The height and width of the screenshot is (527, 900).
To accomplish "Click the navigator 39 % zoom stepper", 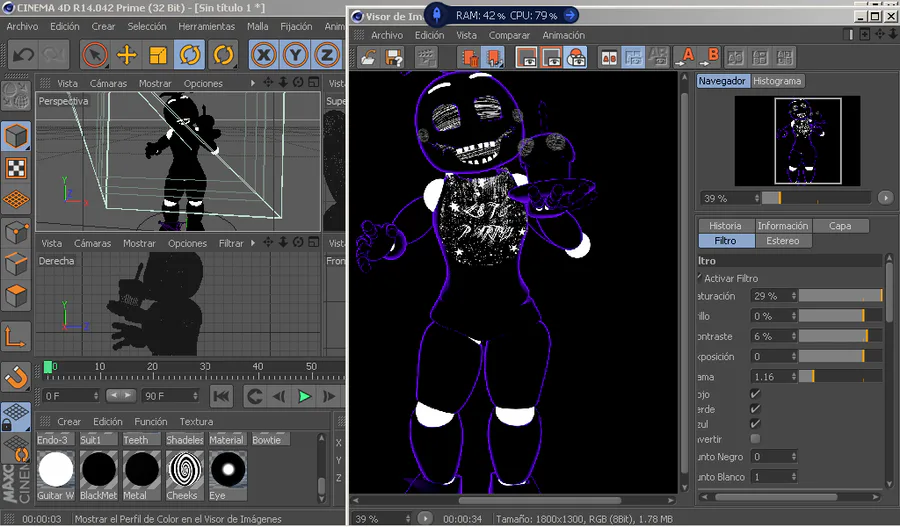I will click(x=757, y=198).
